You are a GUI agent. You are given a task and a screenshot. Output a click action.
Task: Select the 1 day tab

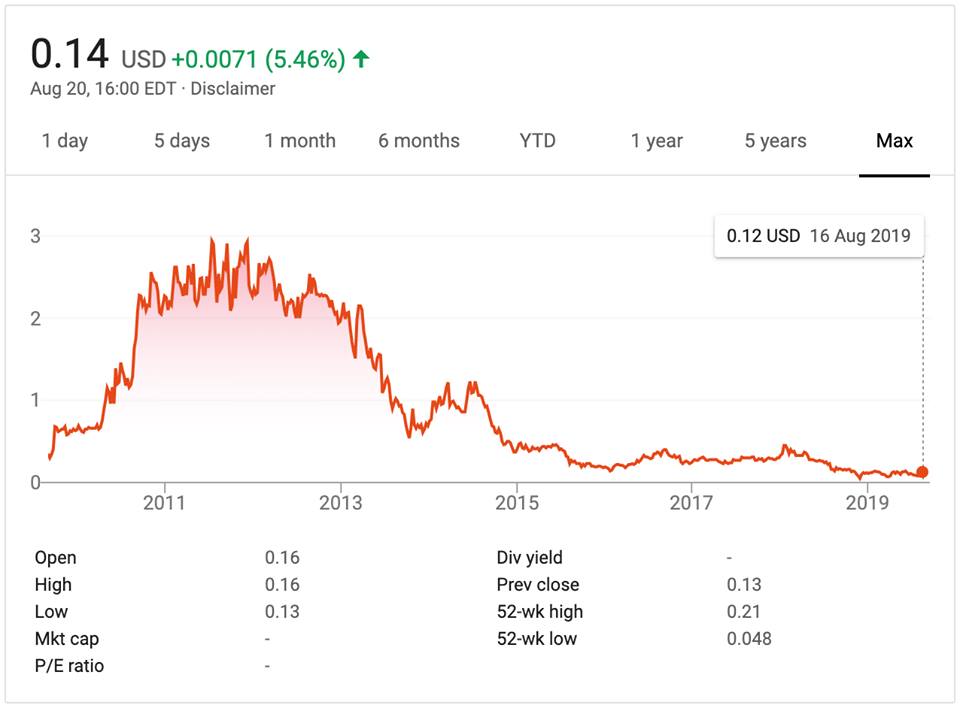pyautogui.click(x=65, y=141)
